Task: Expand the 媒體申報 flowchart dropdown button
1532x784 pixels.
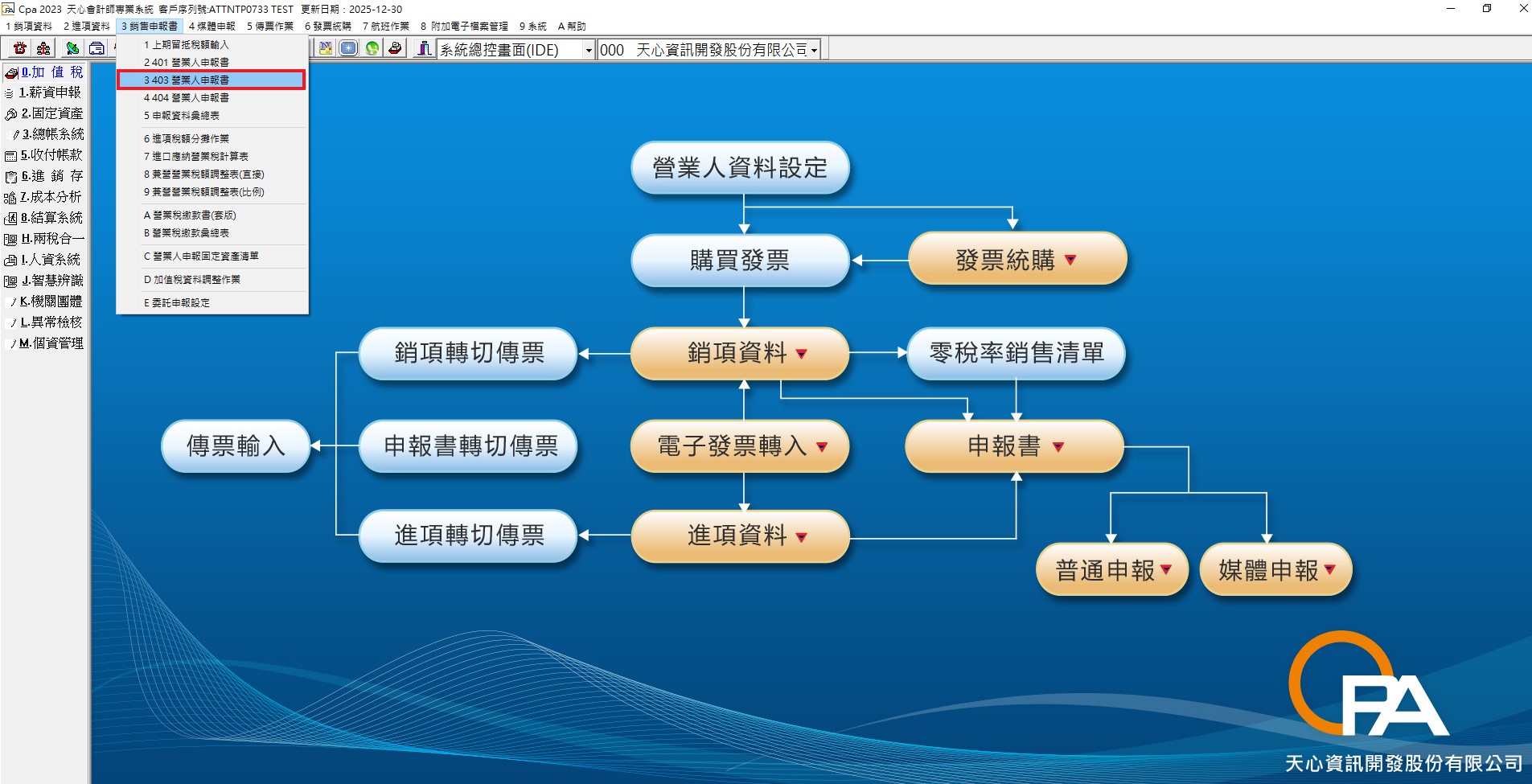Action: pyautogui.click(x=1329, y=570)
